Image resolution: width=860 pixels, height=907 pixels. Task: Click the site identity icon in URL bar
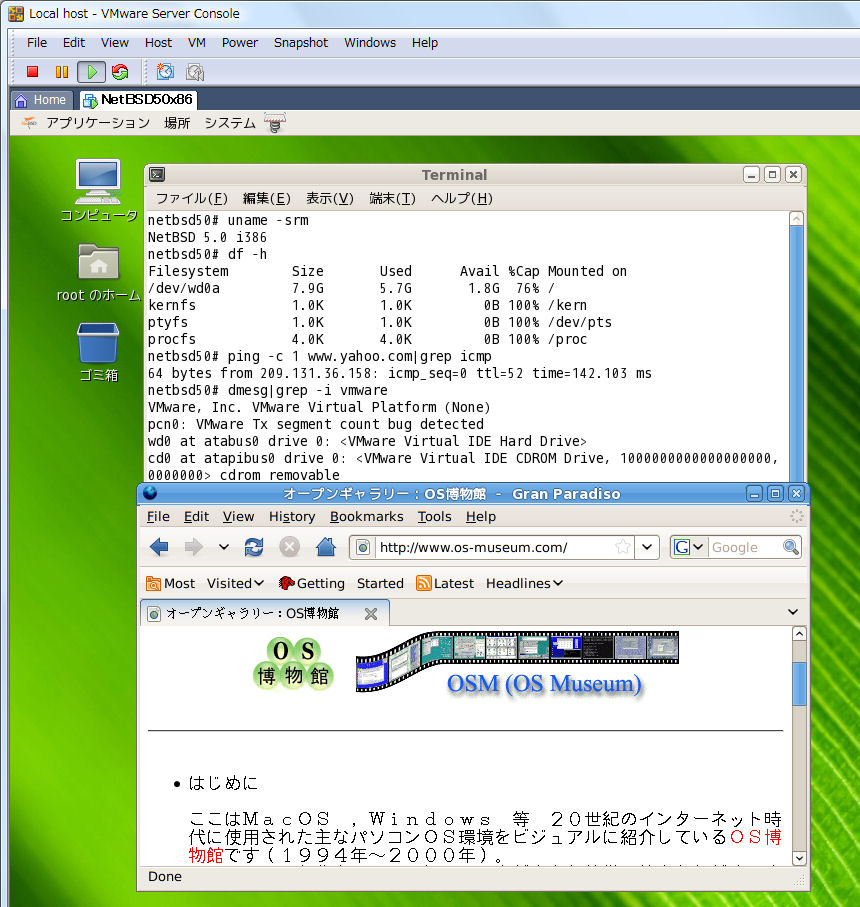[x=363, y=547]
